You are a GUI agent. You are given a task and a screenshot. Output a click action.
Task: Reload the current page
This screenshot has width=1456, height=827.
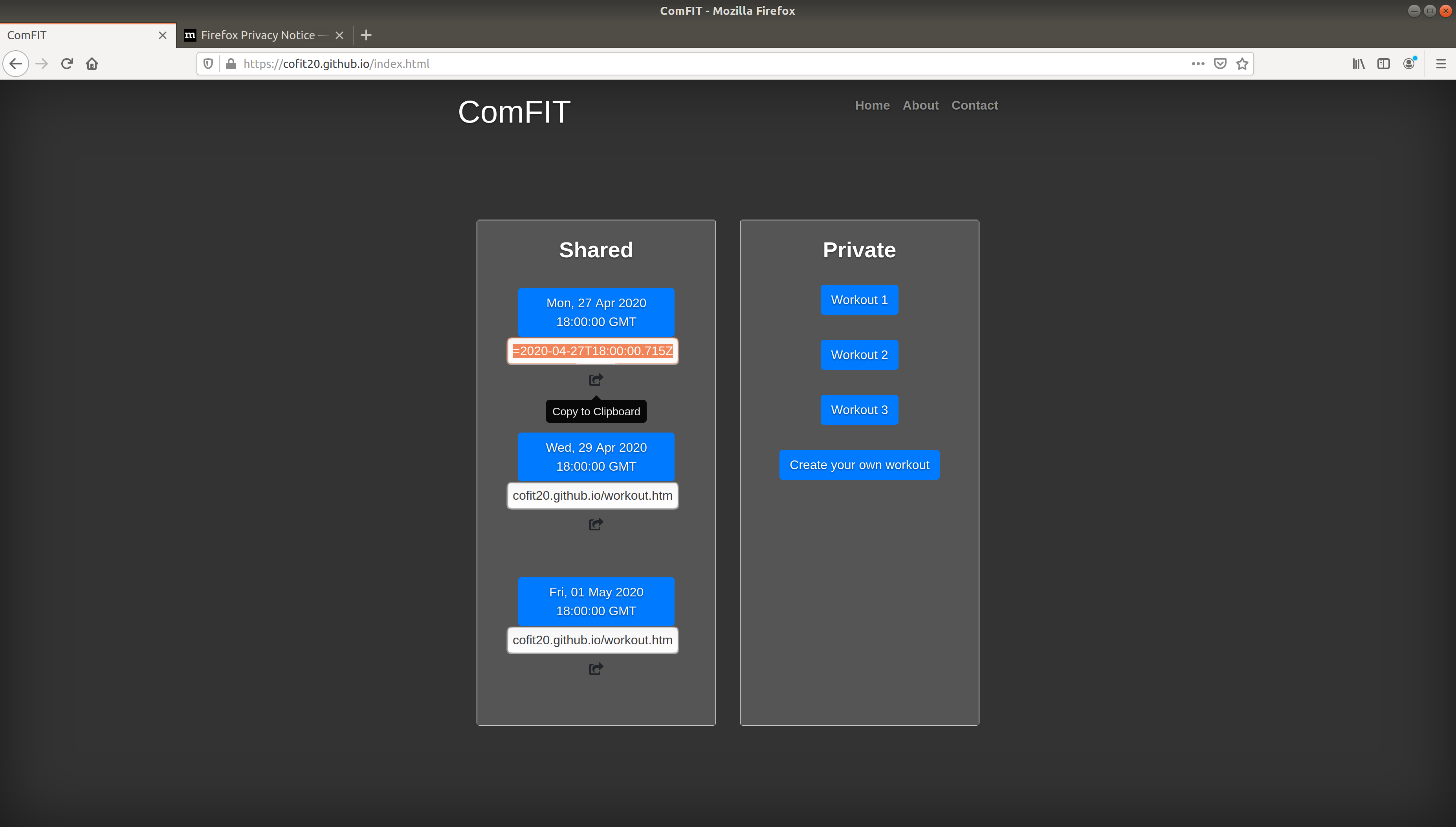(67, 64)
